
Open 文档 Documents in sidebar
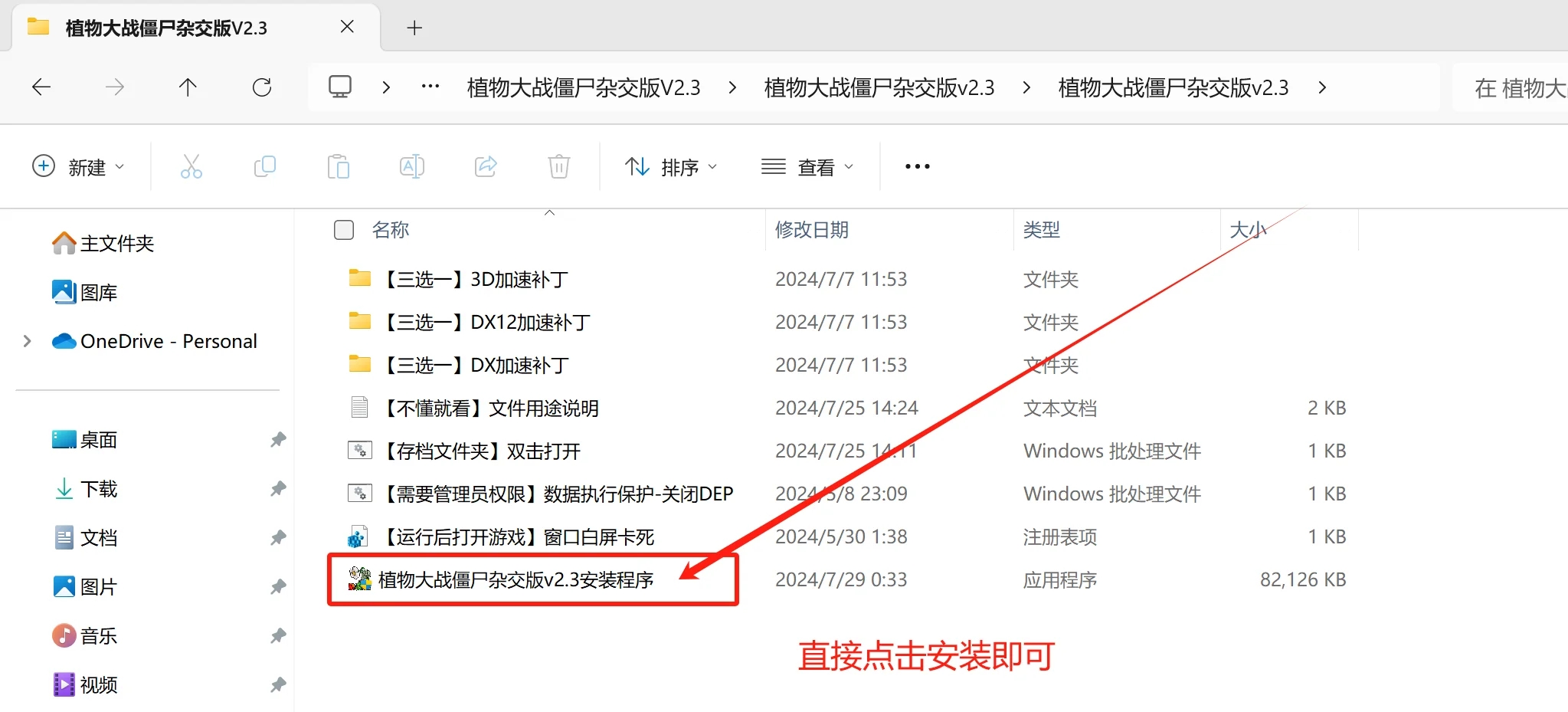pos(85,538)
